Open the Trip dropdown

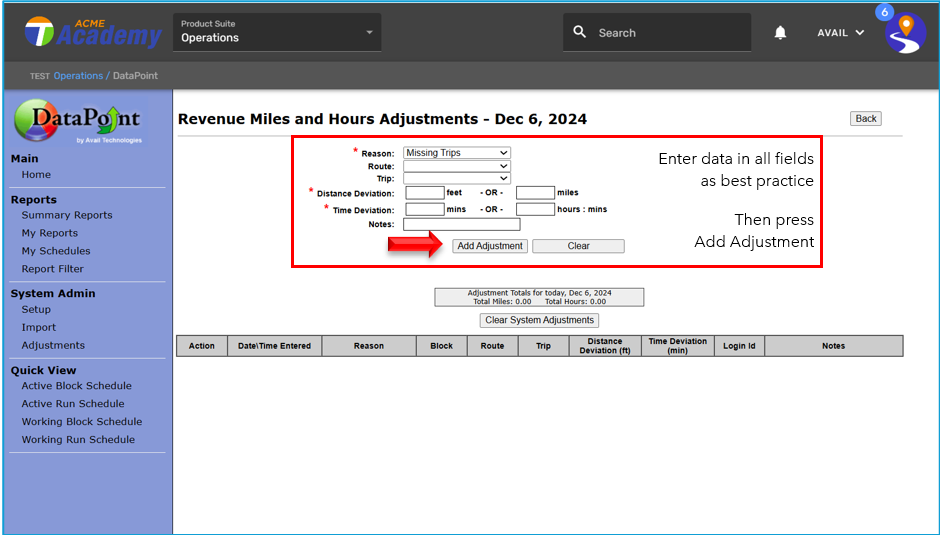click(x=457, y=178)
